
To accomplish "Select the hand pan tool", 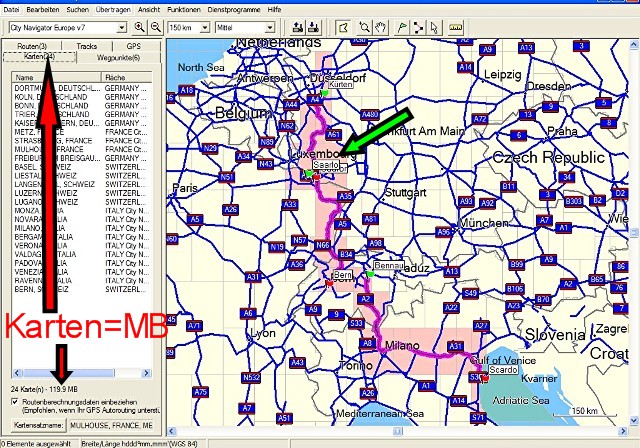I will coord(380,27).
